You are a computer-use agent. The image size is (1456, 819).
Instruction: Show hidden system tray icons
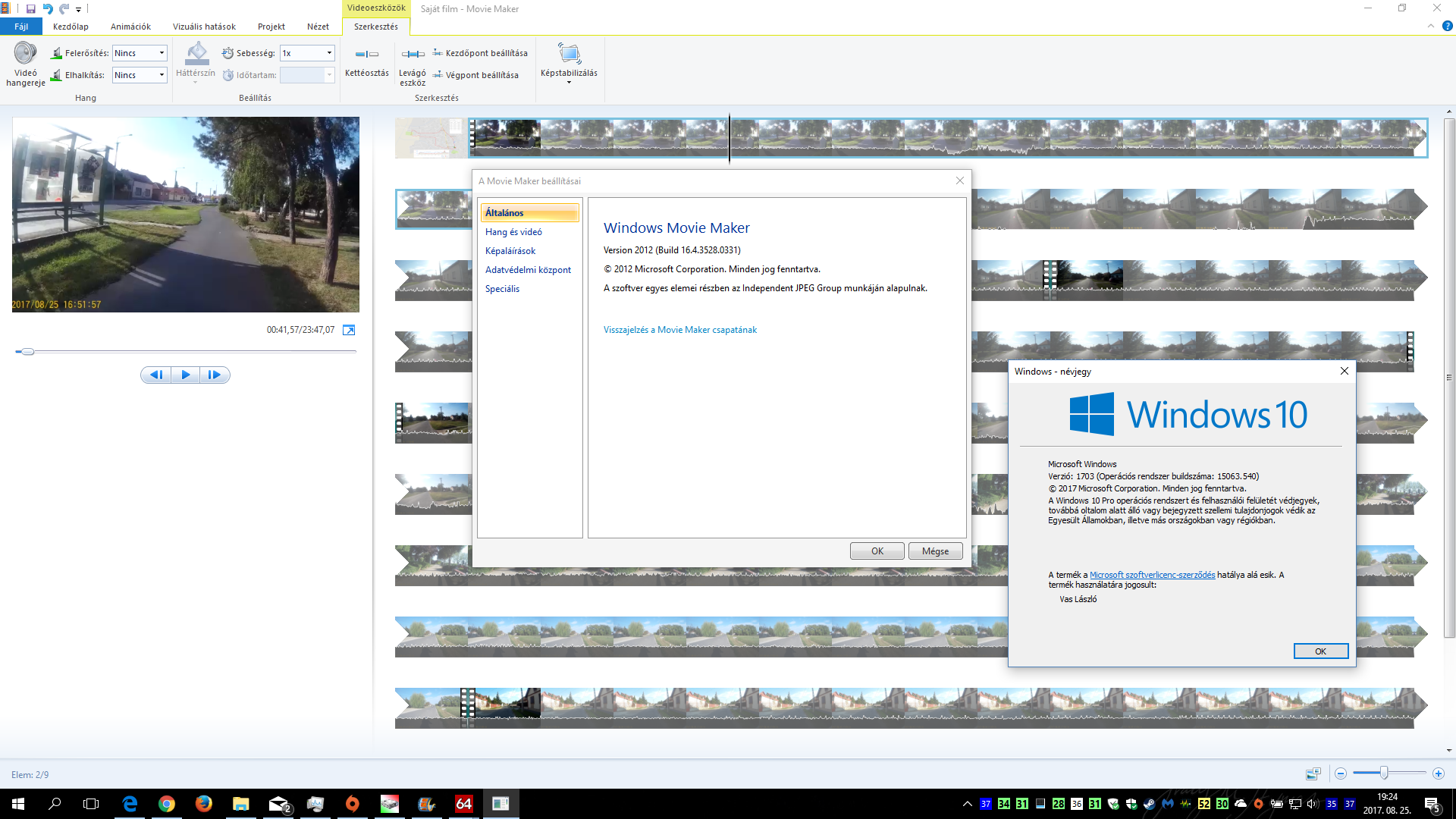click(967, 804)
